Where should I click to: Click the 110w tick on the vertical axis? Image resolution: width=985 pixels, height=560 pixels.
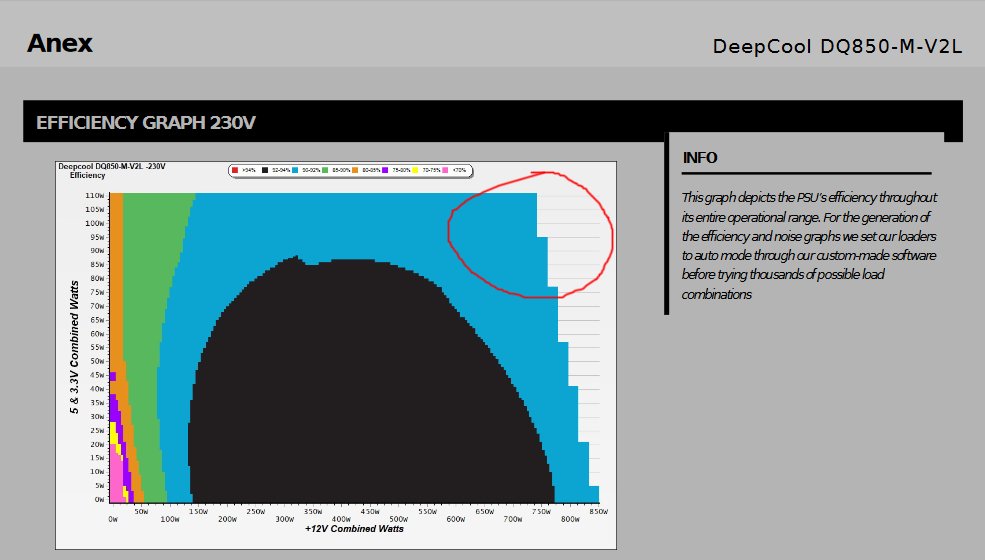click(95, 195)
